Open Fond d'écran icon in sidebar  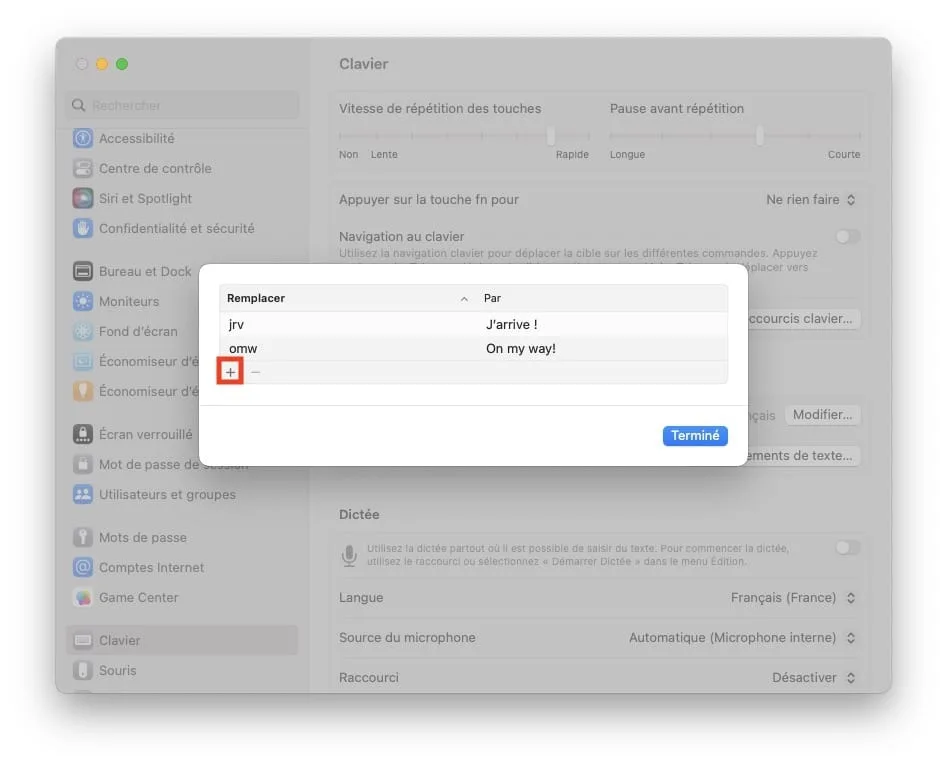(83, 331)
